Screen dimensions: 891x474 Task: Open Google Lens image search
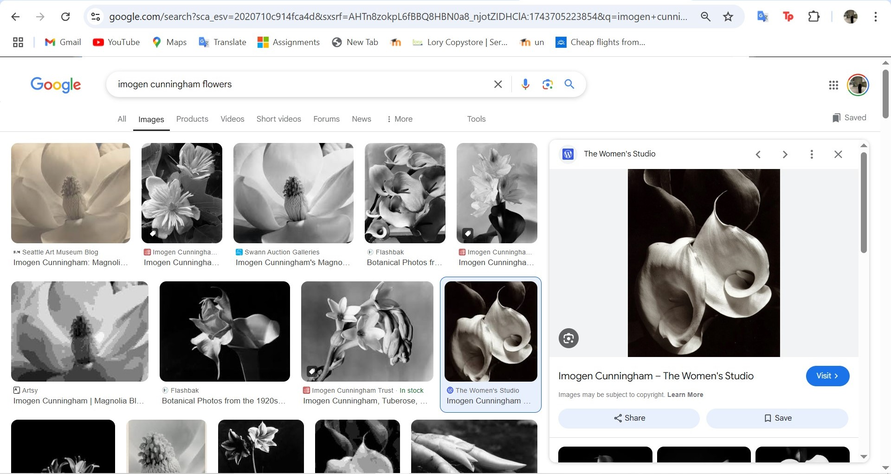[547, 85]
